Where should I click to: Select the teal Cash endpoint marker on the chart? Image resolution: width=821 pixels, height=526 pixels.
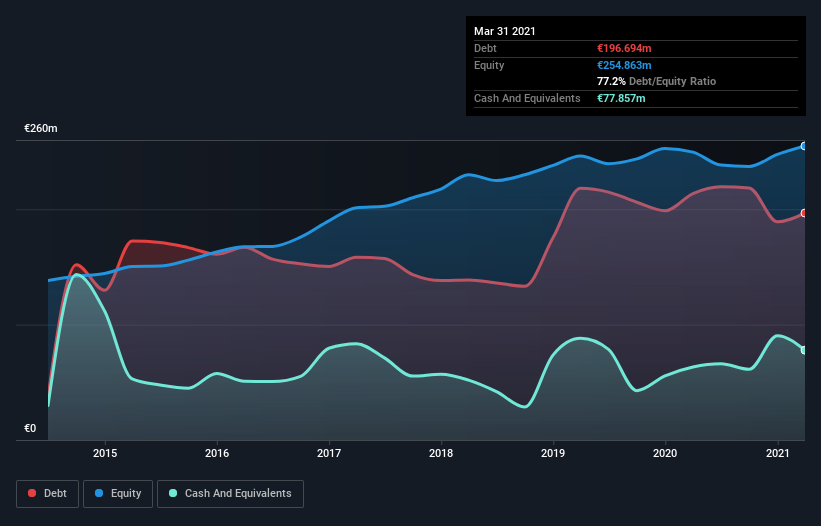click(803, 350)
